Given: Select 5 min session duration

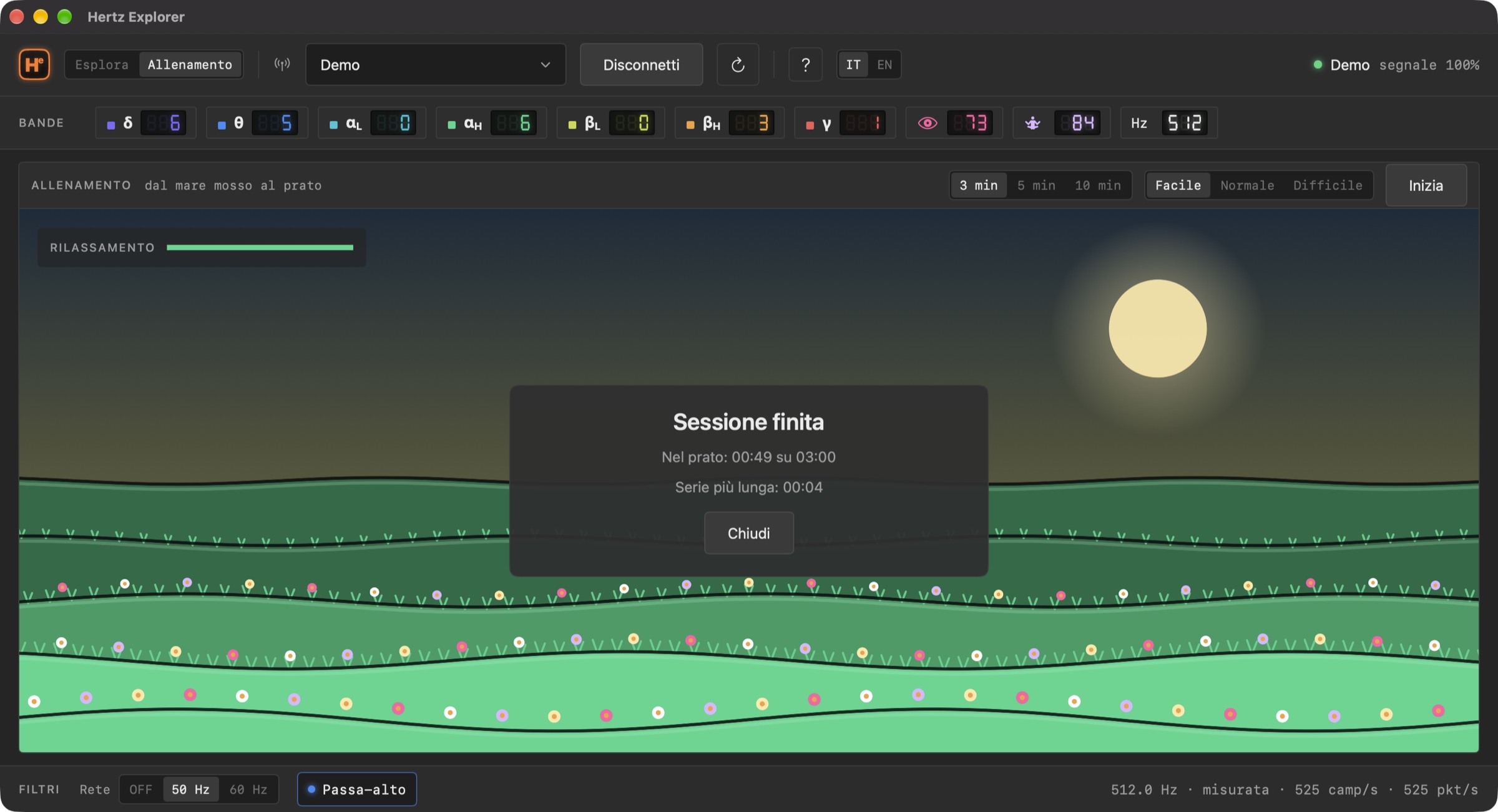Looking at the screenshot, I should [x=1036, y=185].
